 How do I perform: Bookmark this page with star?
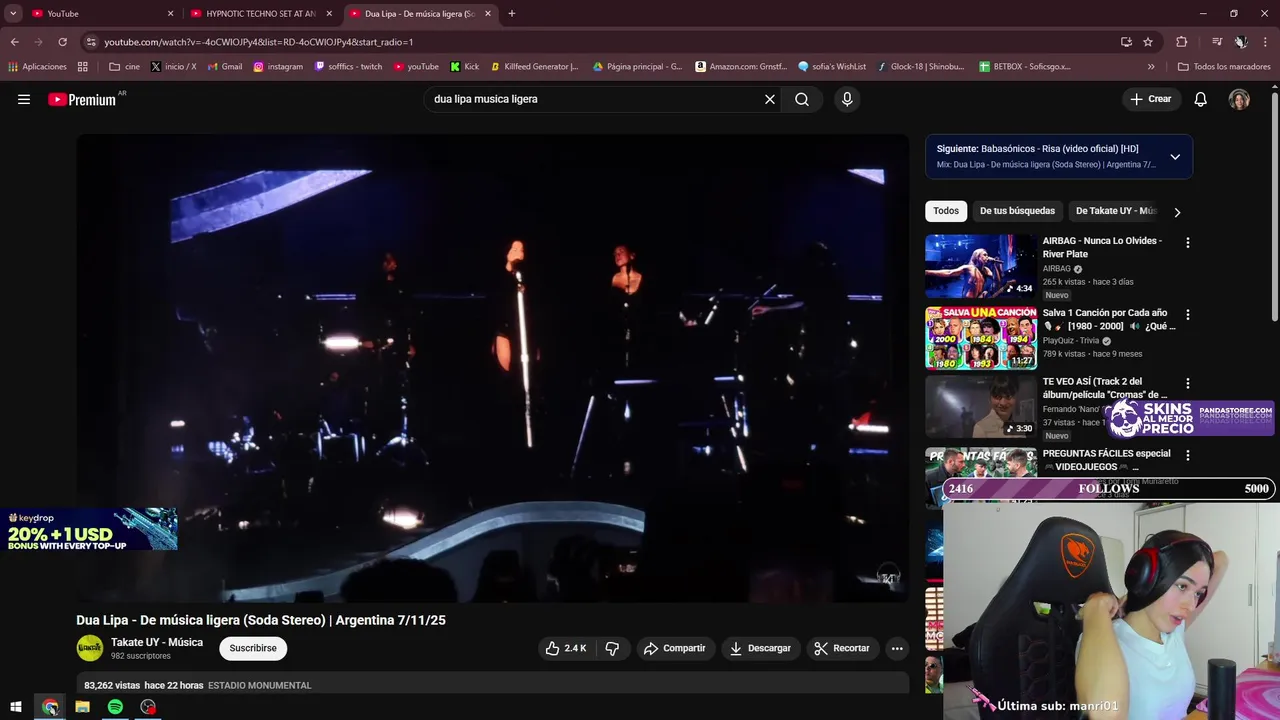(x=1148, y=42)
